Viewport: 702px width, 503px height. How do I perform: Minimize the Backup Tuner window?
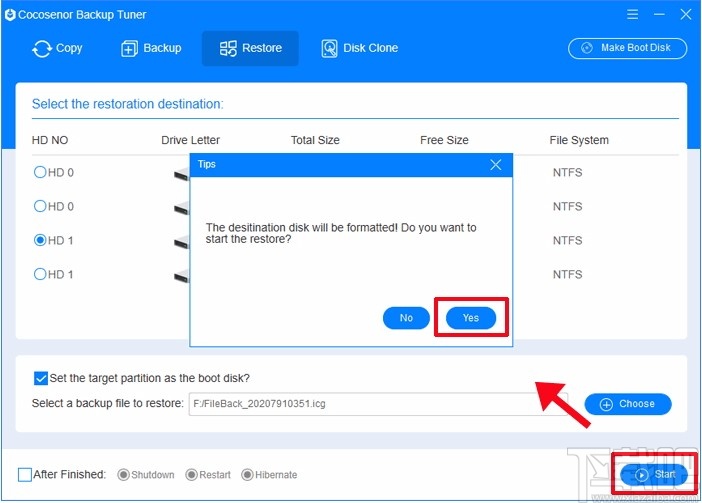(659, 14)
